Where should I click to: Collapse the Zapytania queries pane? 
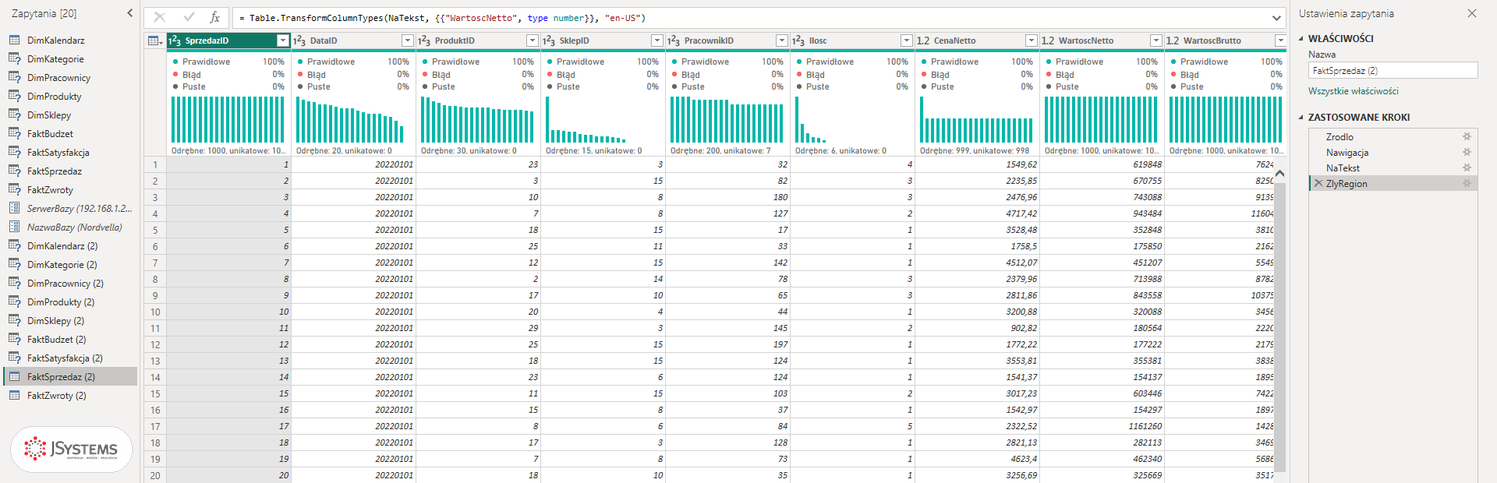(x=130, y=12)
